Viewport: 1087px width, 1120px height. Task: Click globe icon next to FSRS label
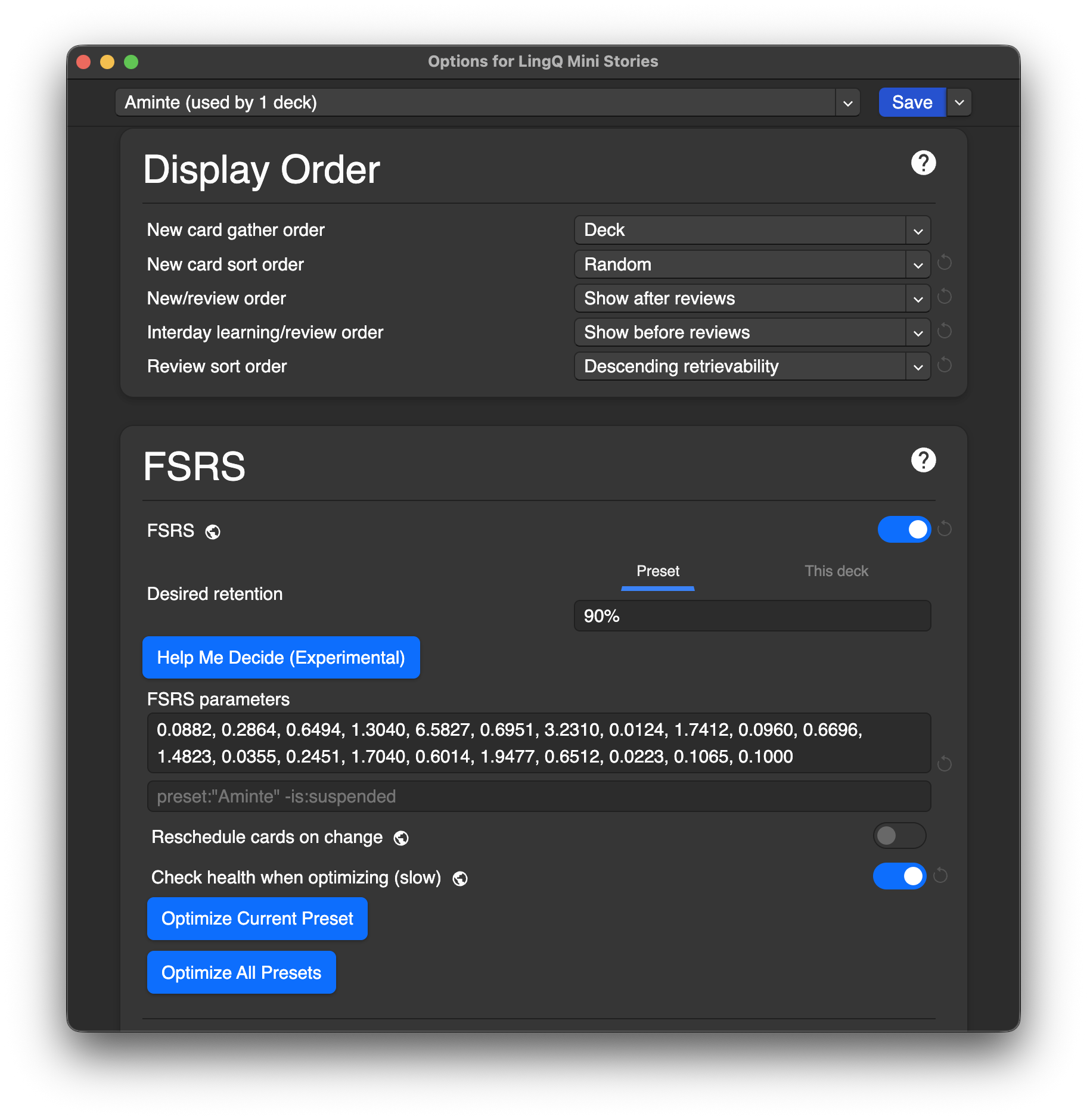tap(213, 532)
